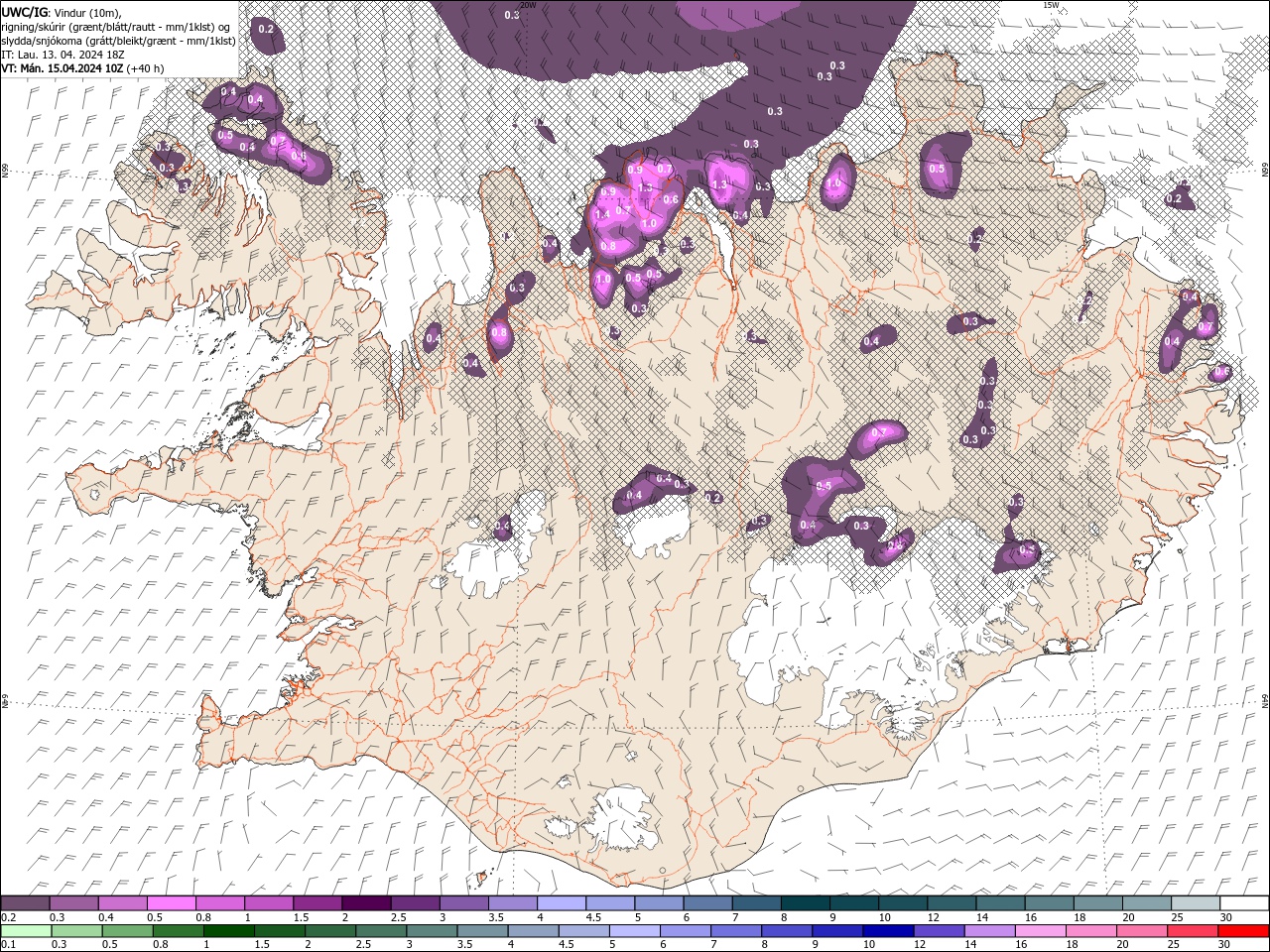Pick the 14 grey-teal swatch in upper legend row
Image resolution: width=1270 pixels, height=952 pixels.
pos(1000,903)
